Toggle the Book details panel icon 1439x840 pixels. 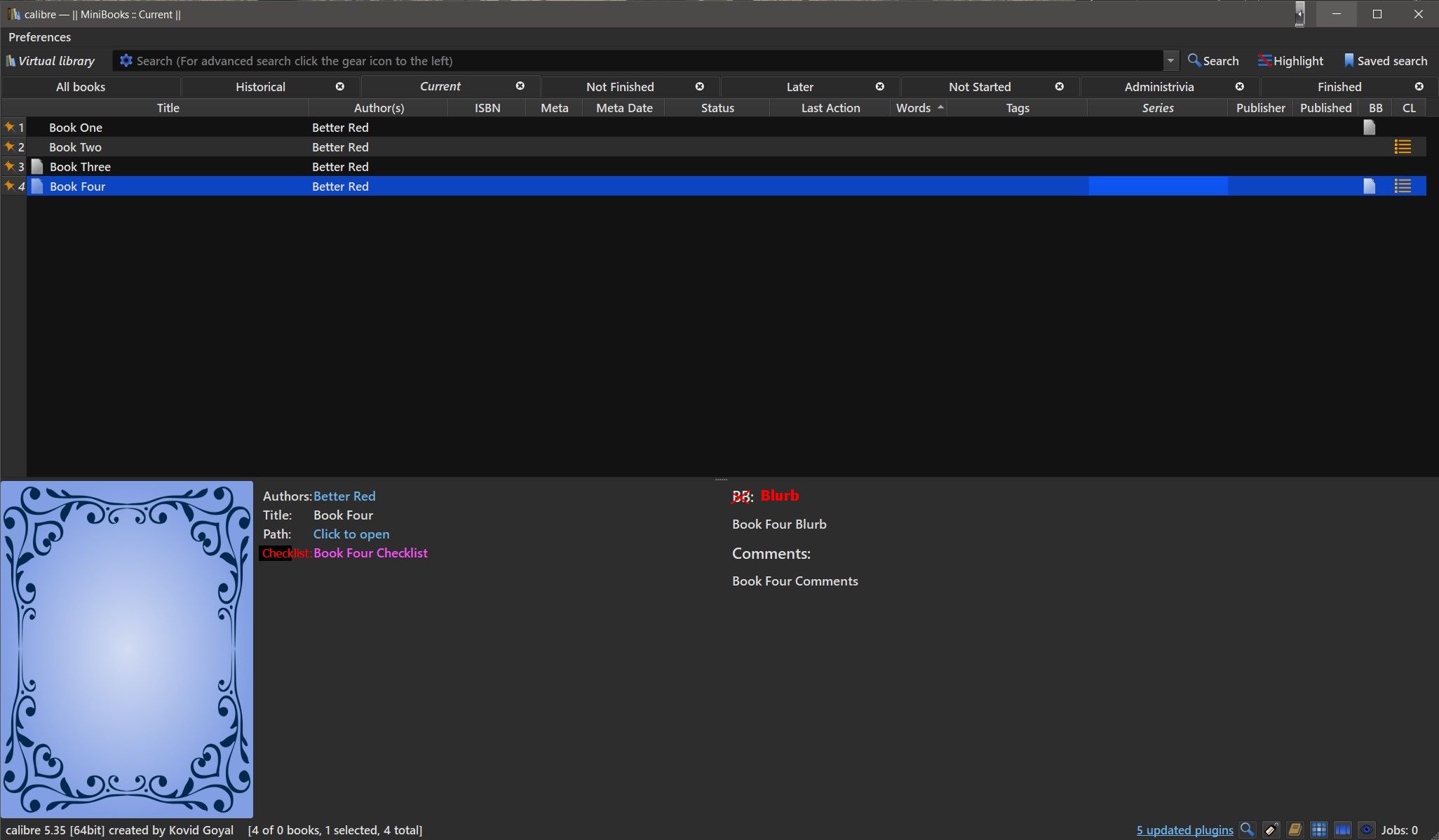coord(1295,829)
